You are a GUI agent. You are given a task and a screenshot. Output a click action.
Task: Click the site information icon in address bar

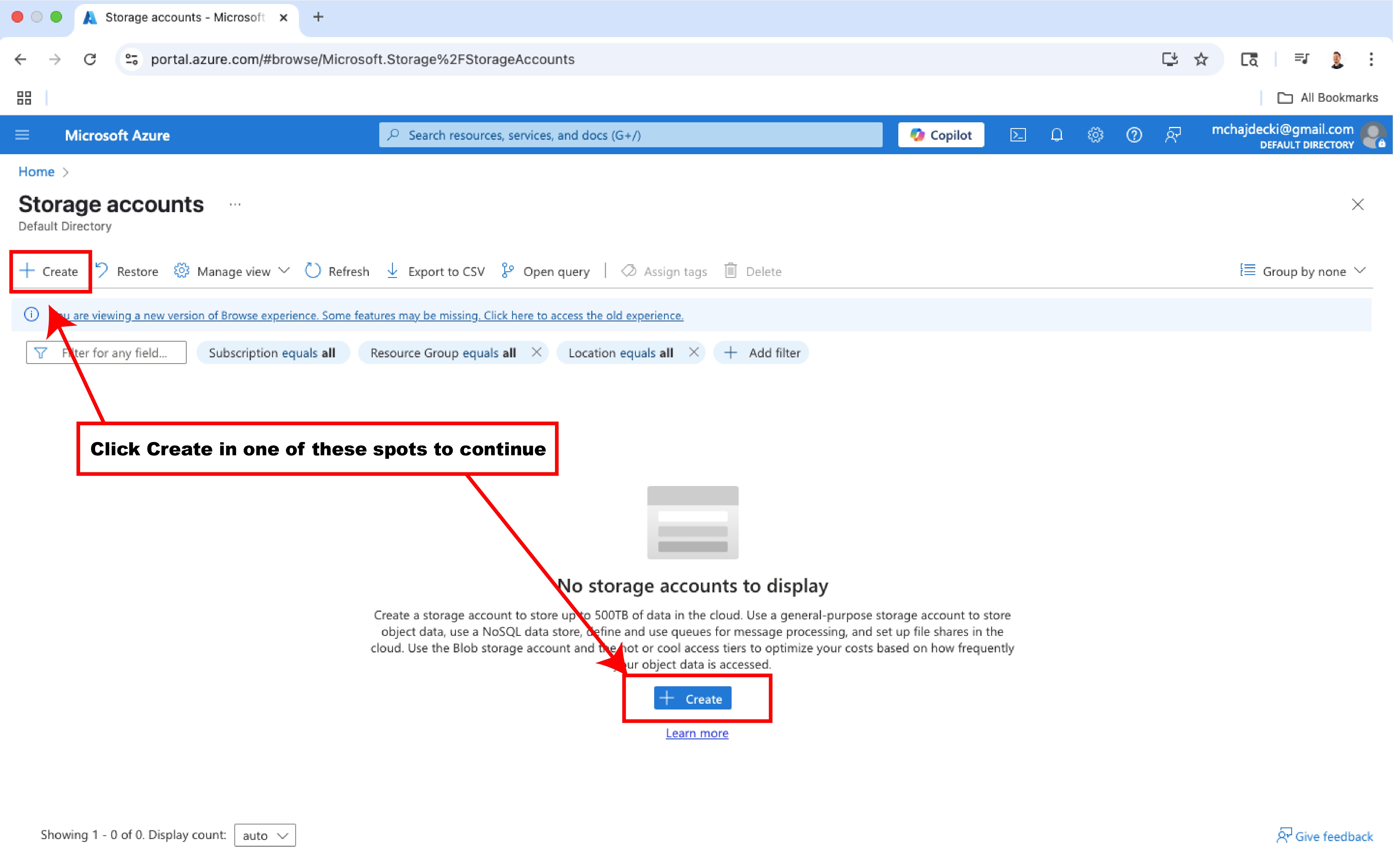[132, 59]
